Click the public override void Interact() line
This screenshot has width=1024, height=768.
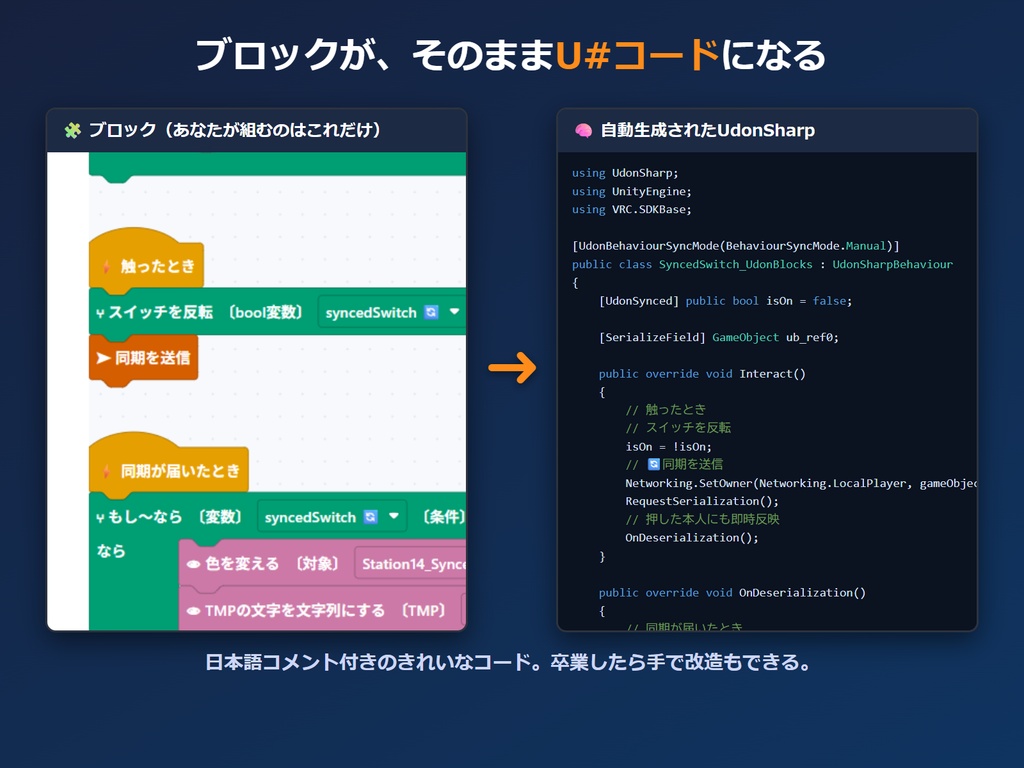pos(702,374)
